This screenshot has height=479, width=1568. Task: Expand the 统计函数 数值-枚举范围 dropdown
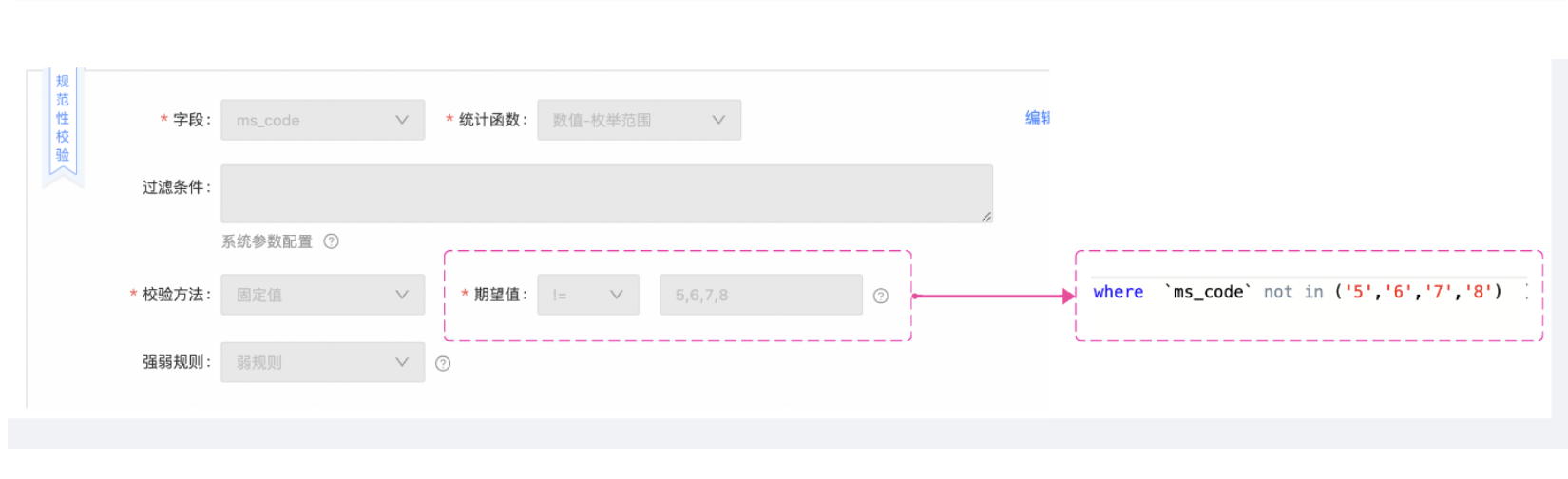click(640, 120)
